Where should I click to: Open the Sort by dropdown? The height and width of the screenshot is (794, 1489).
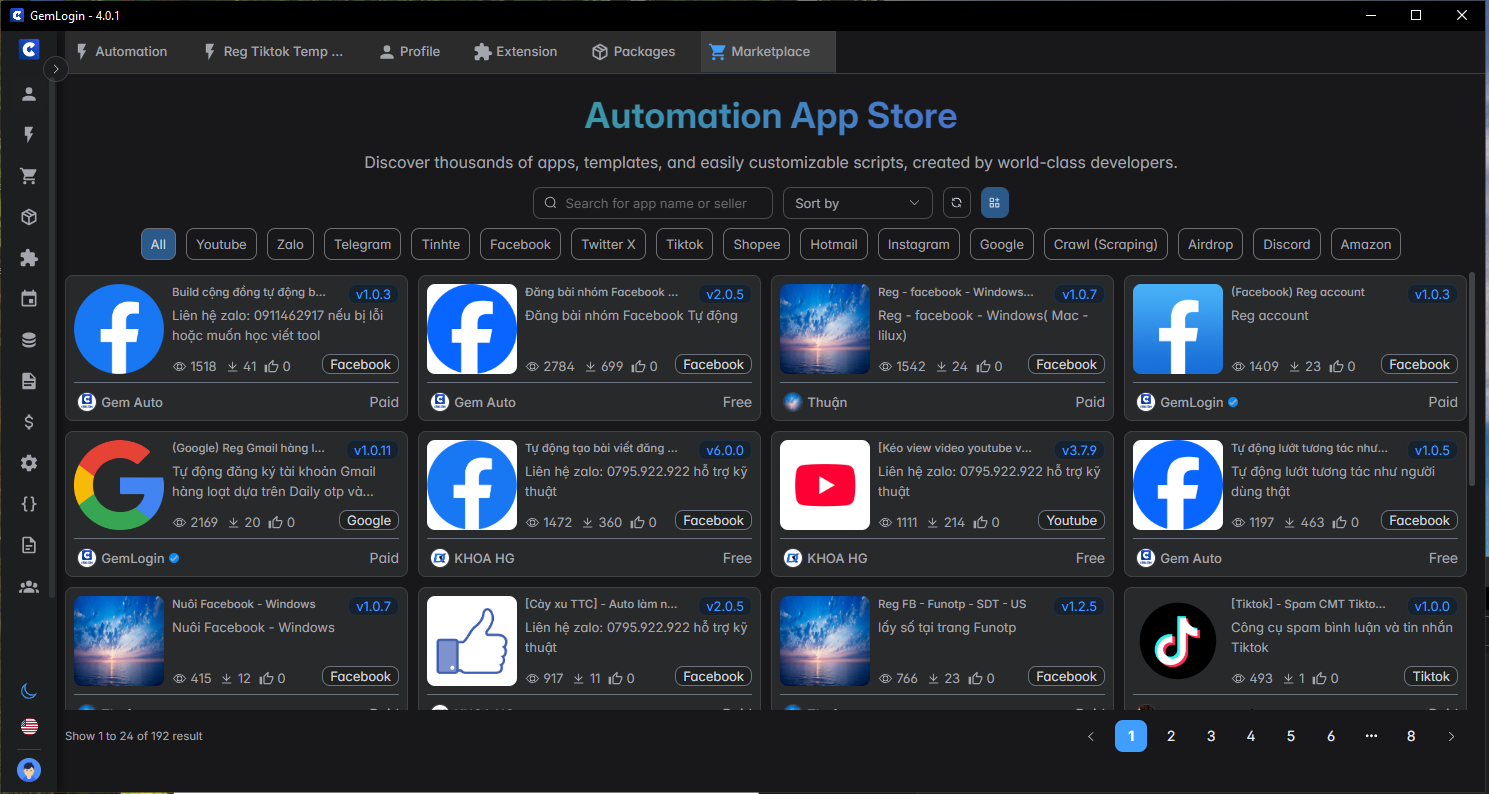pyautogui.click(x=857, y=203)
